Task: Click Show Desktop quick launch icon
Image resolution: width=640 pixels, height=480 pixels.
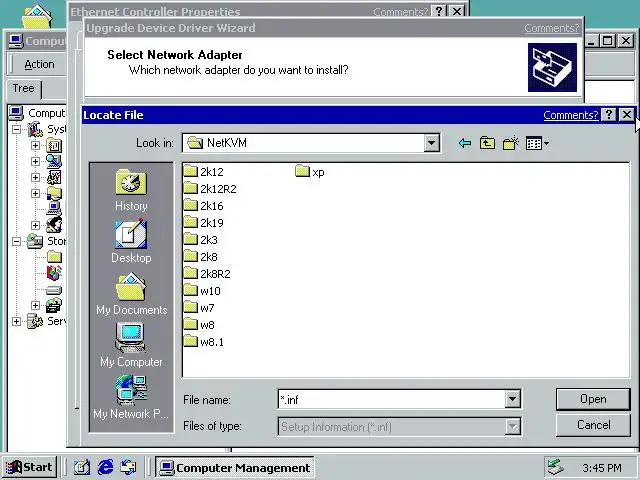Action: point(82,467)
